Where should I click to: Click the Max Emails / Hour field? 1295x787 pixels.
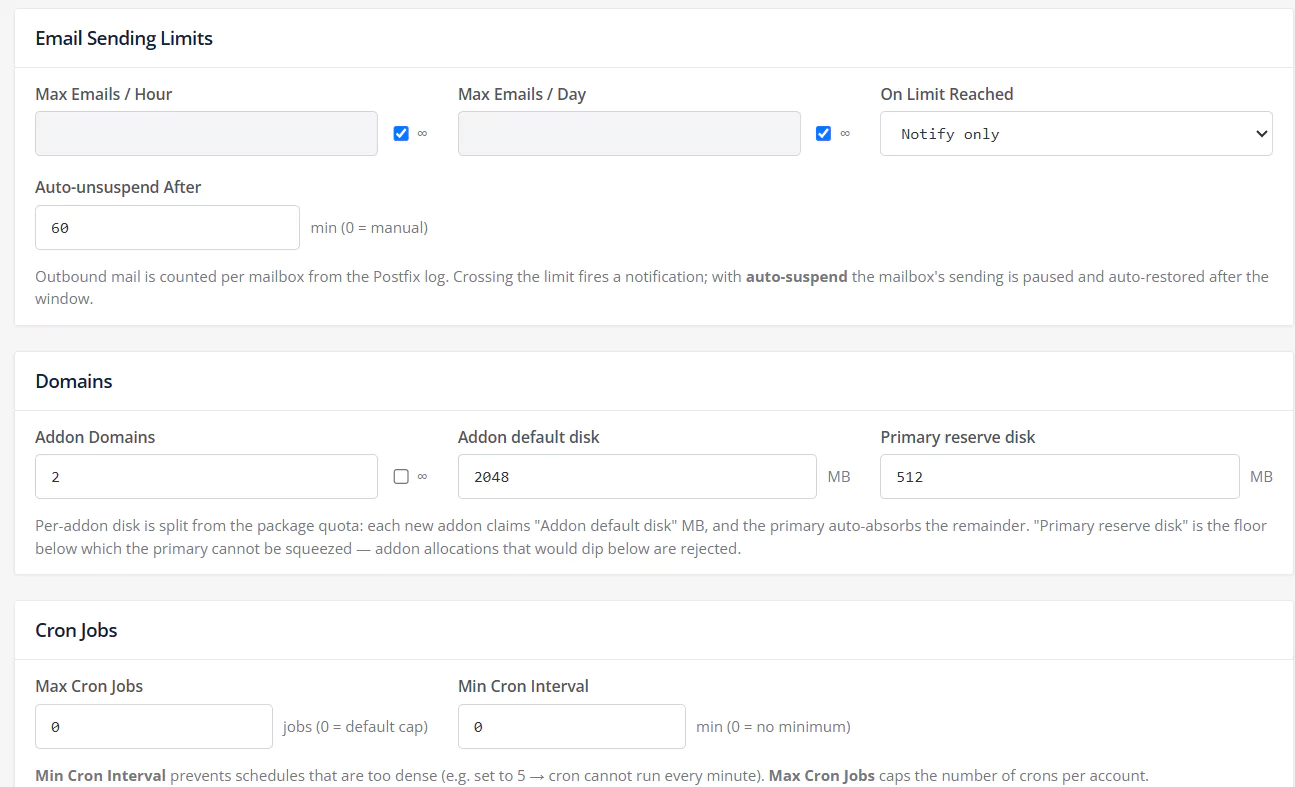click(206, 133)
